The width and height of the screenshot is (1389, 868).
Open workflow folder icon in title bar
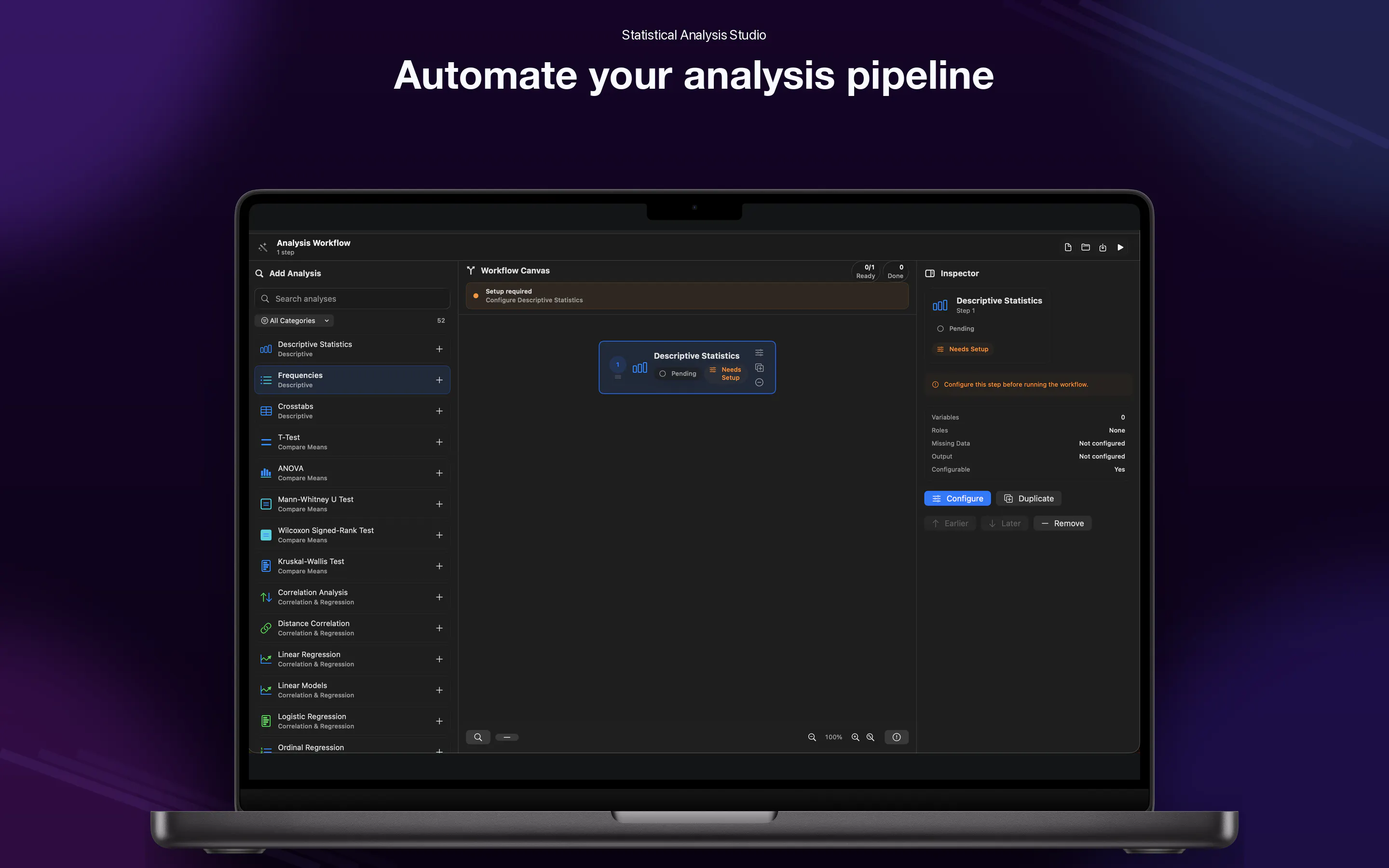tap(1085, 247)
